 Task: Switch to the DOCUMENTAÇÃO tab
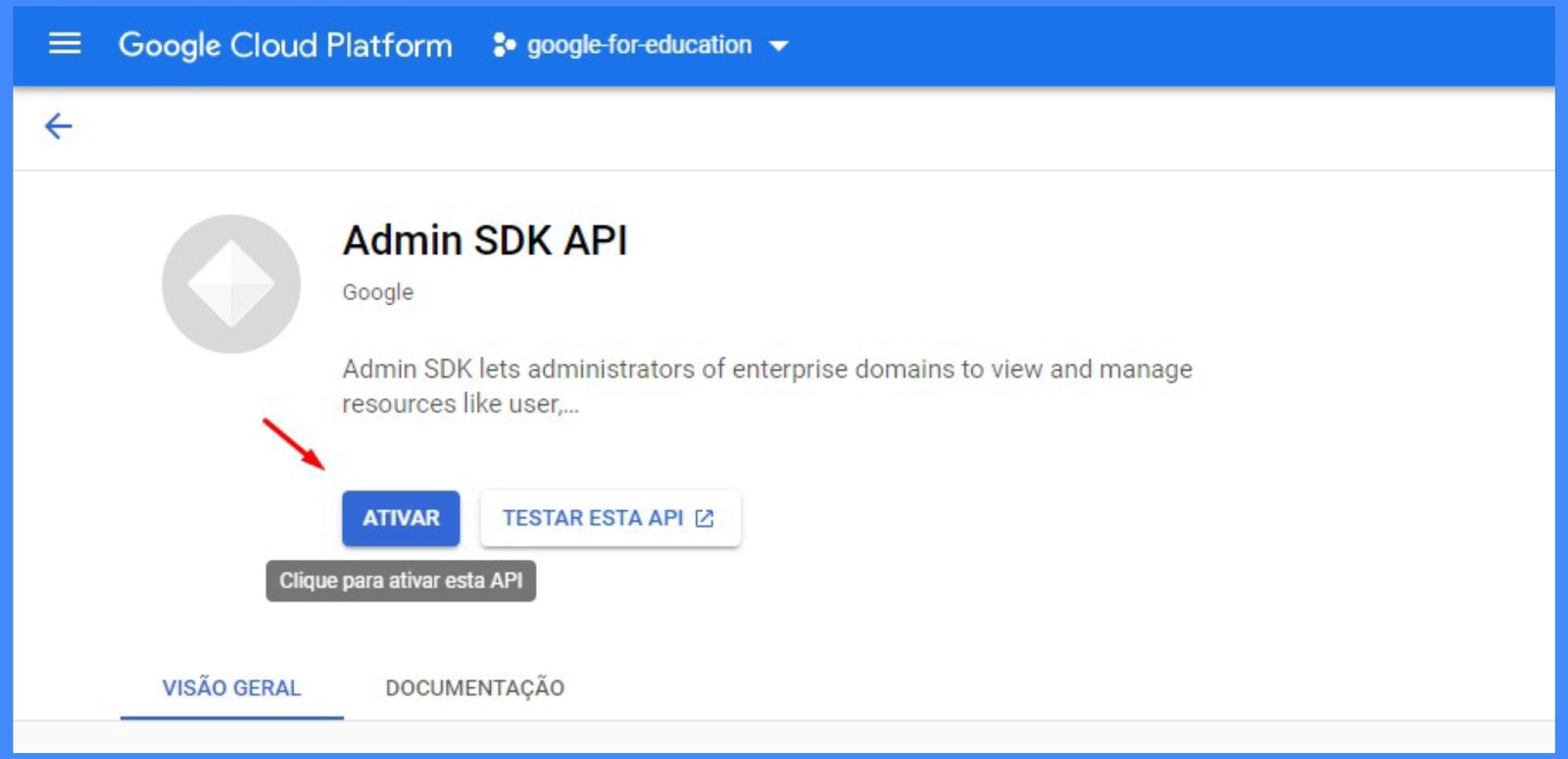(x=475, y=688)
